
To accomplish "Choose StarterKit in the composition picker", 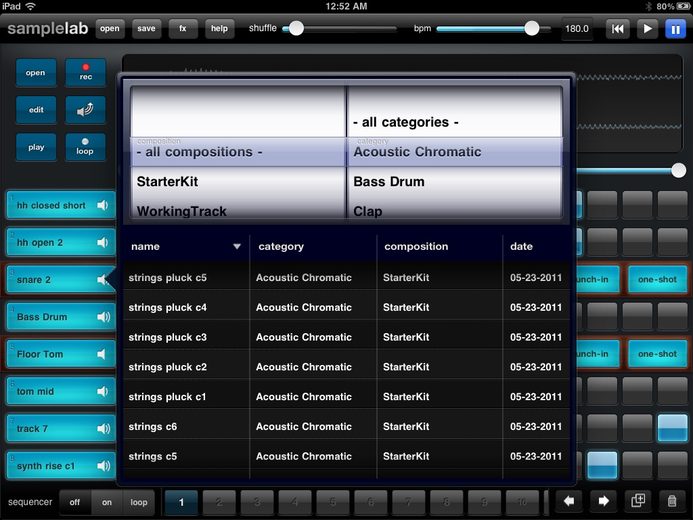I will pyautogui.click(x=238, y=182).
